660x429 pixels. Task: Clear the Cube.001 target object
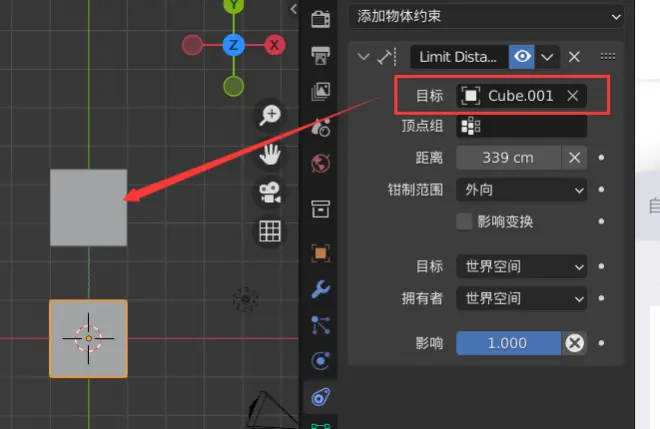(x=572, y=96)
